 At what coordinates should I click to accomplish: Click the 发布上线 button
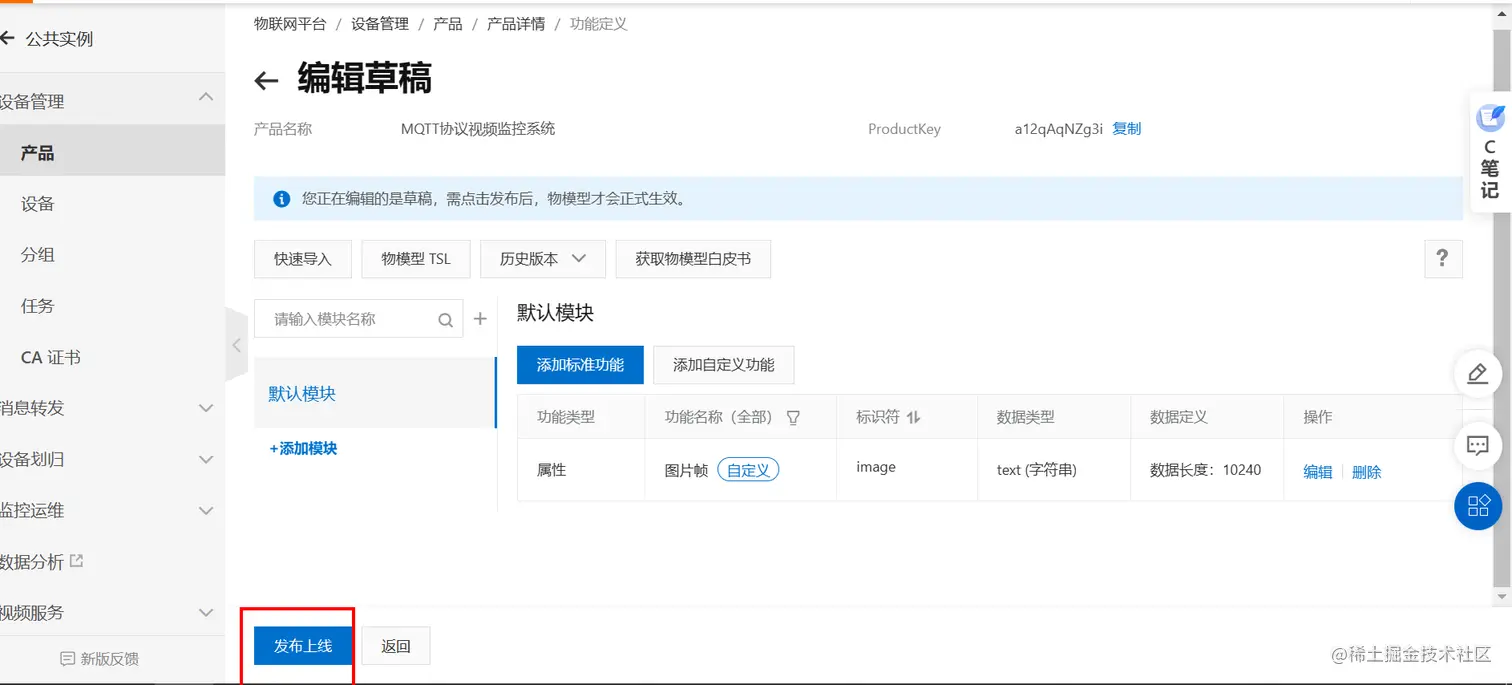[303, 646]
